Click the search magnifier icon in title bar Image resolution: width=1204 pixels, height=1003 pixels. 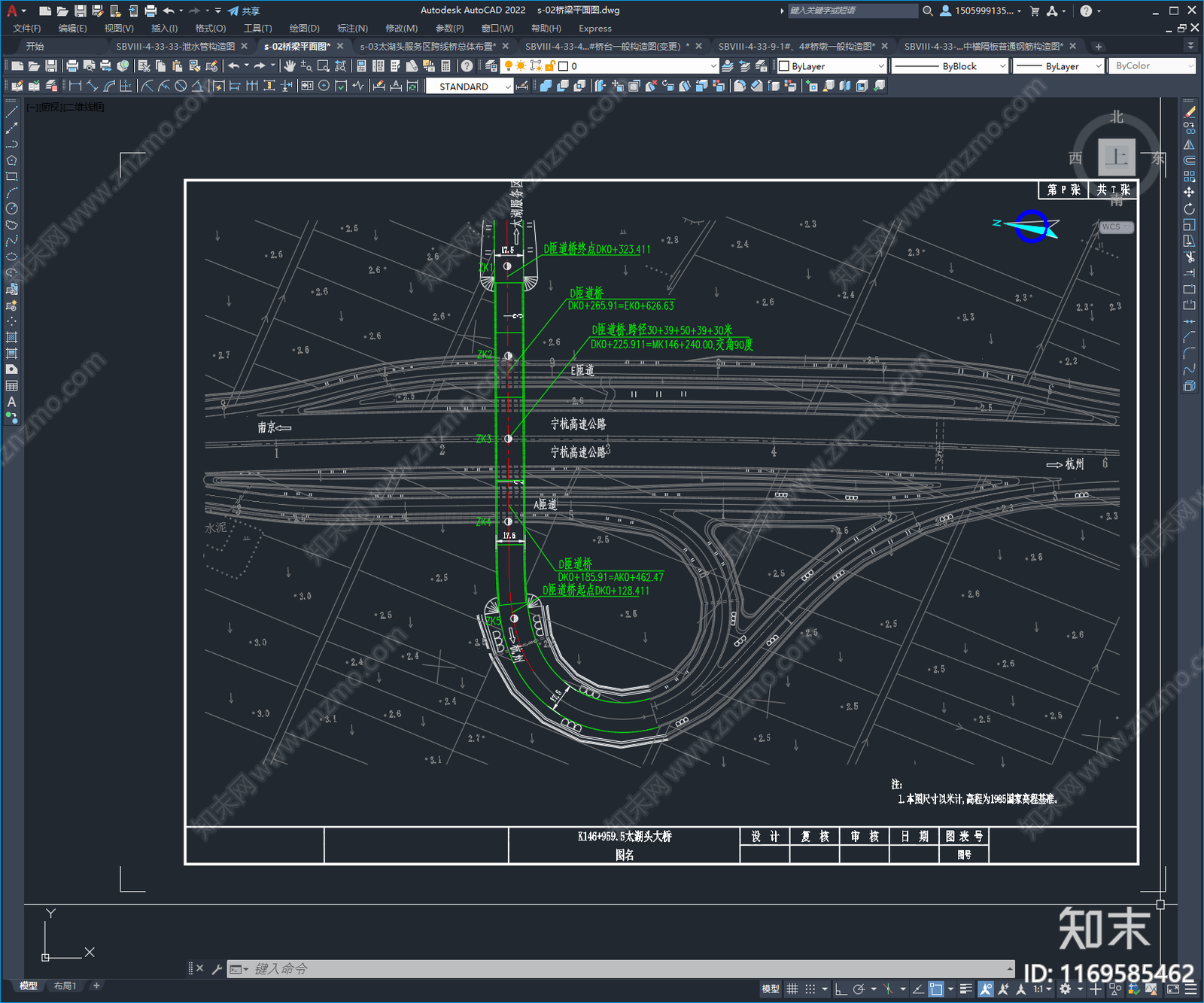click(x=928, y=11)
